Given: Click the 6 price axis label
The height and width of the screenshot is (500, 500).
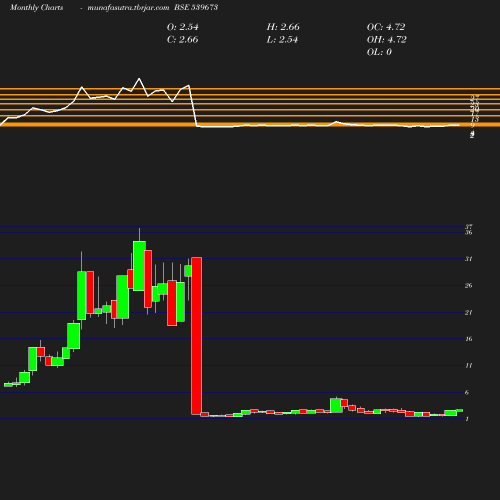Looking at the screenshot, I should [467, 392].
